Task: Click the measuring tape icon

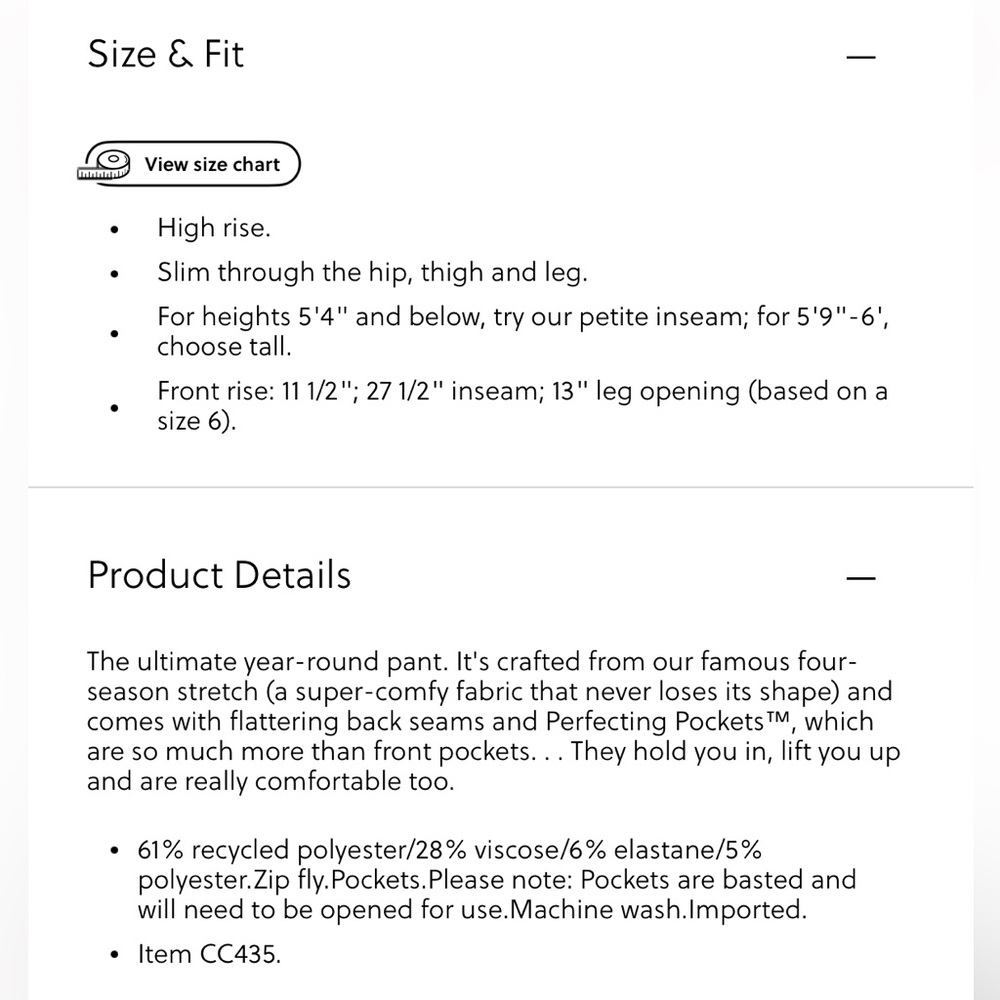Action: point(104,165)
